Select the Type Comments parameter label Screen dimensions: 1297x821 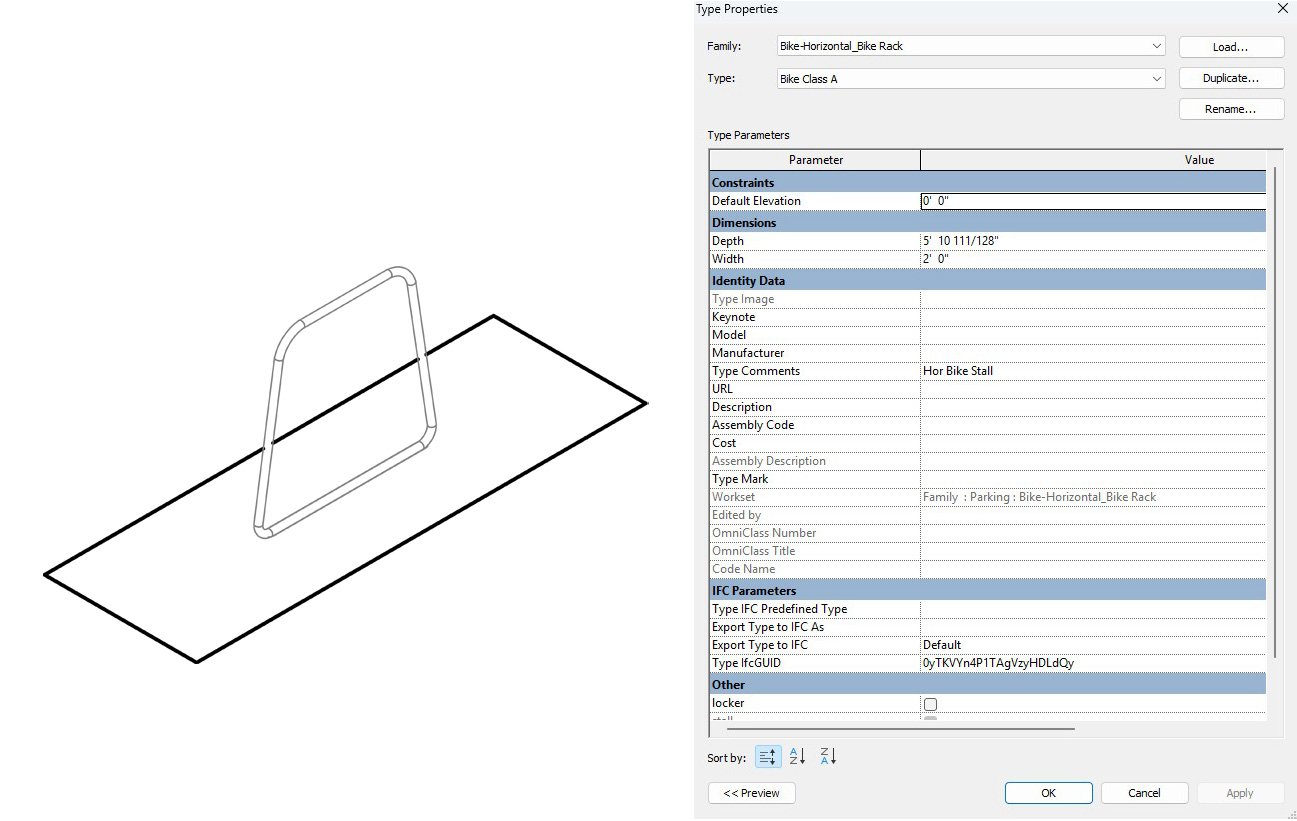(x=756, y=371)
